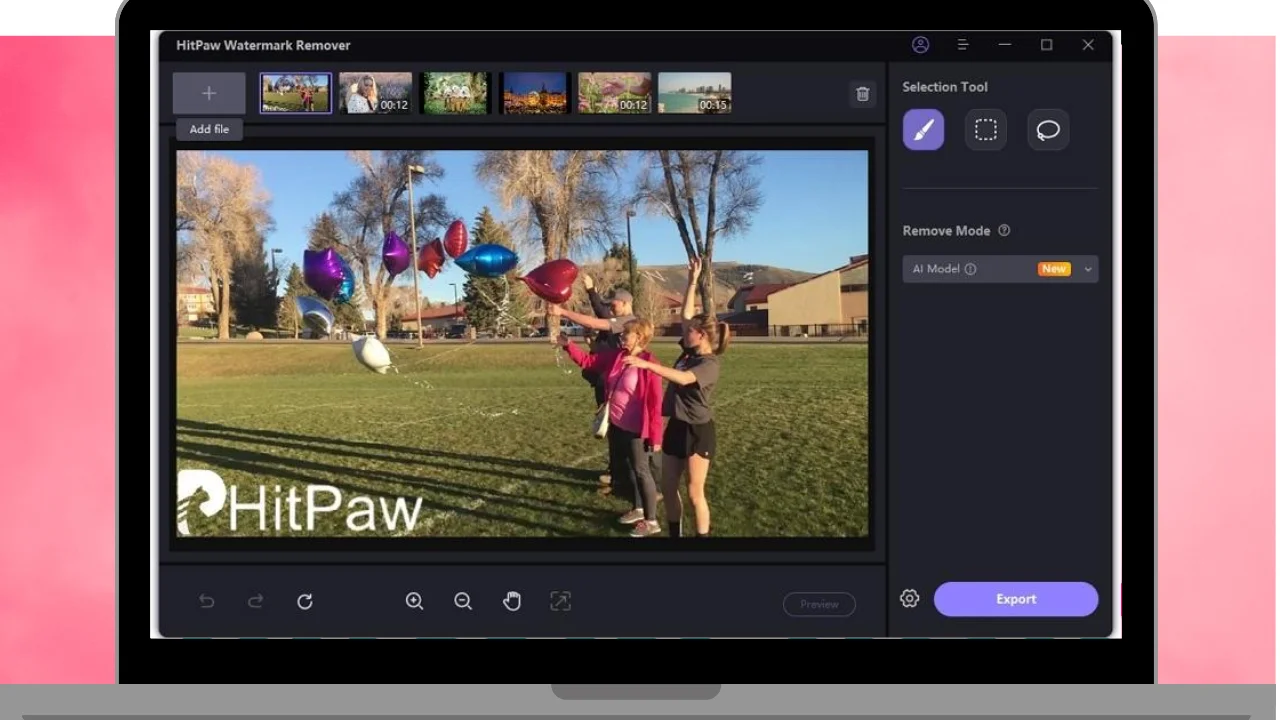This screenshot has height=720, width=1280.
Task: Delete files with the trash icon
Action: (x=863, y=94)
